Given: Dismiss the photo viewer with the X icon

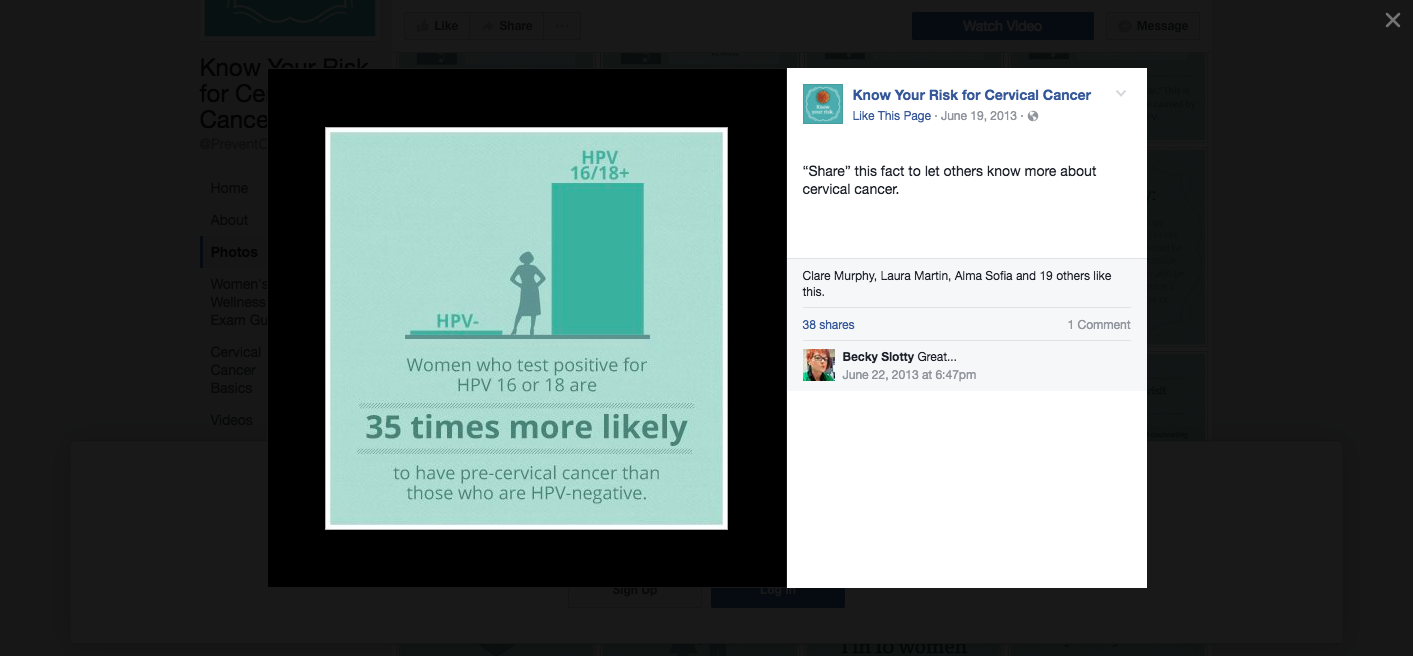Looking at the screenshot, I should (x=1391, y=19).
